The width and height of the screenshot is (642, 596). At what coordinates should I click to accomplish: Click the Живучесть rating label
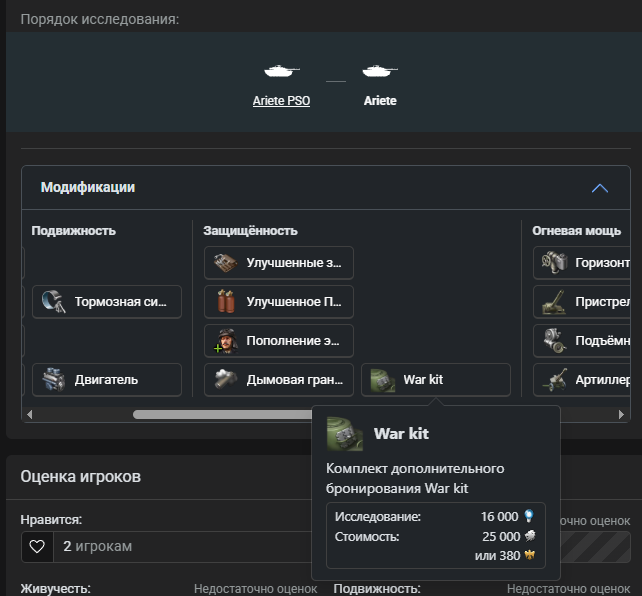(56, 589)
